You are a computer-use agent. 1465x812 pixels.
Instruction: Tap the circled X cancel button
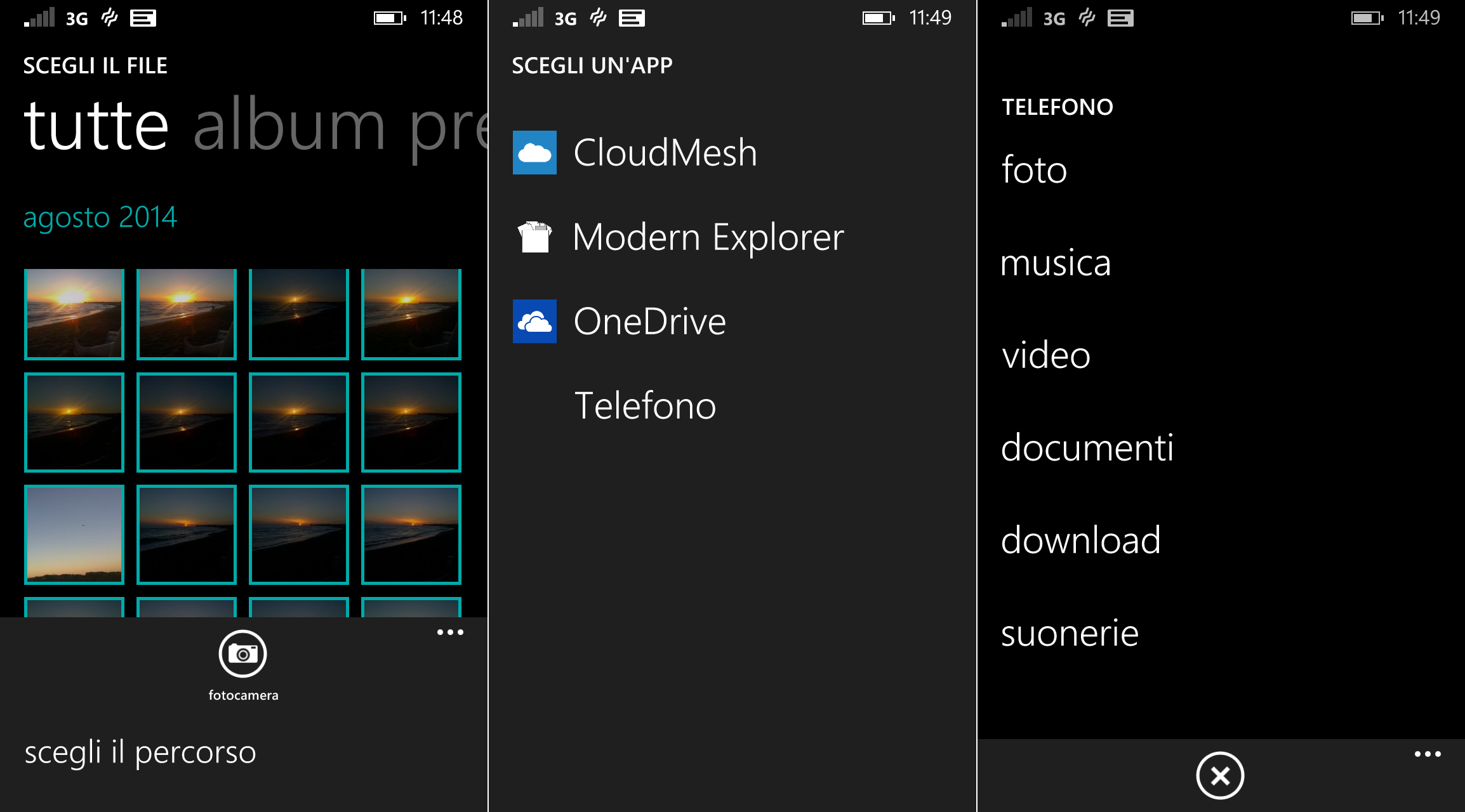click(x=1220, y=775)
